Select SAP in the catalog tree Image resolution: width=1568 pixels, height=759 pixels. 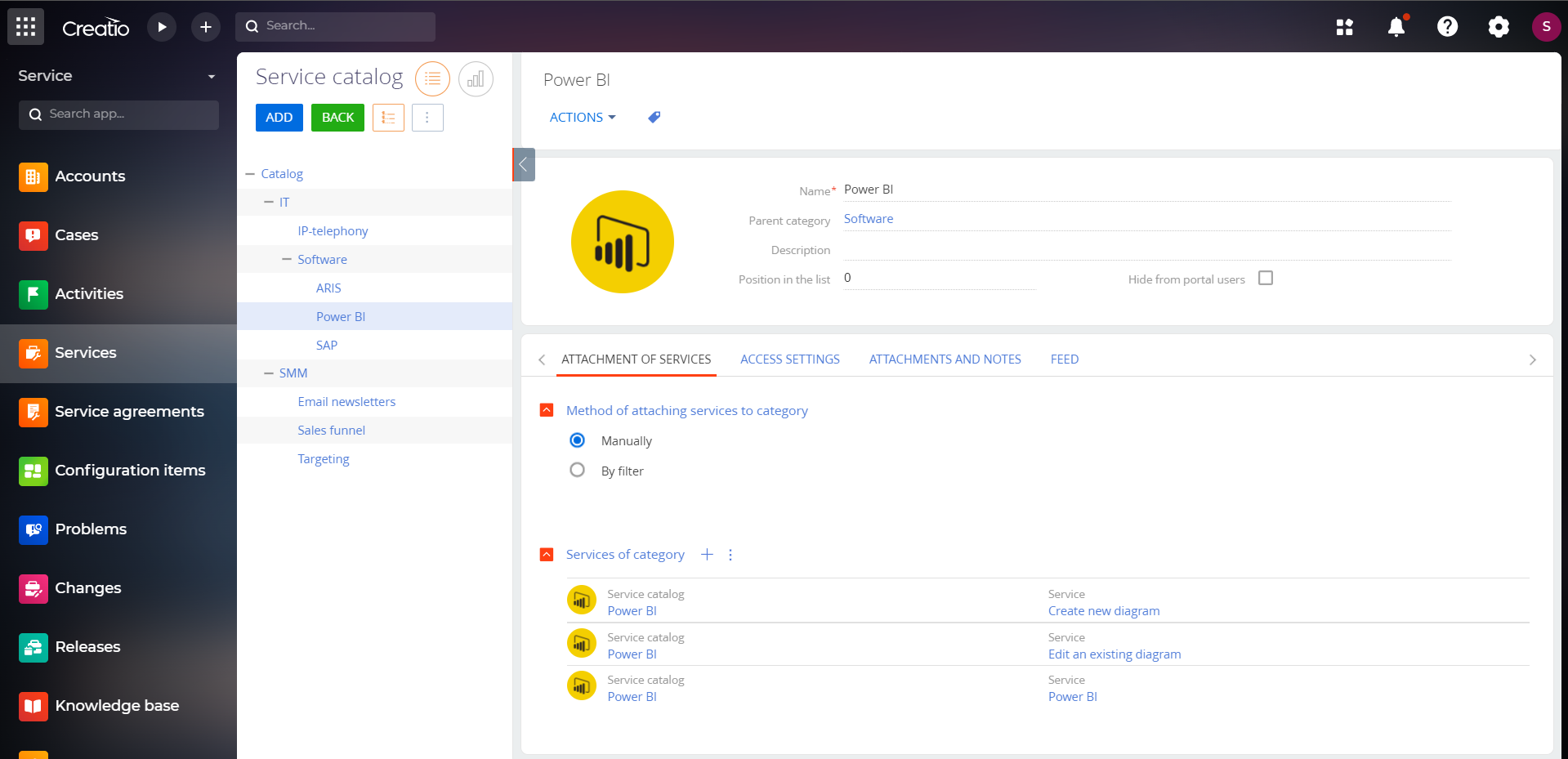[x=327, y=346]
